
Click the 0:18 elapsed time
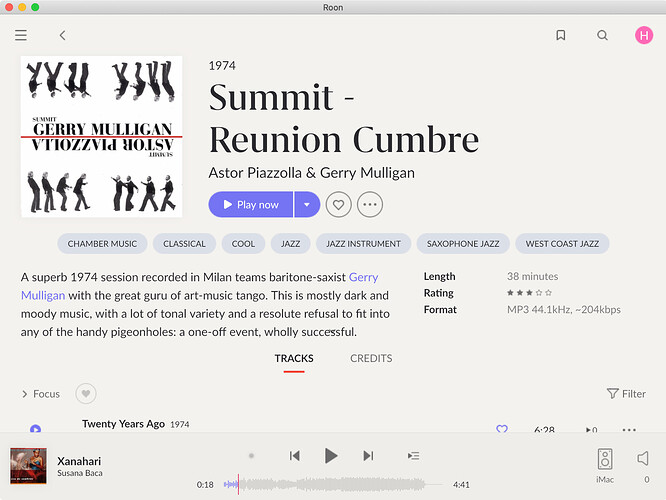pyautogui.click(x=205, y=485)
